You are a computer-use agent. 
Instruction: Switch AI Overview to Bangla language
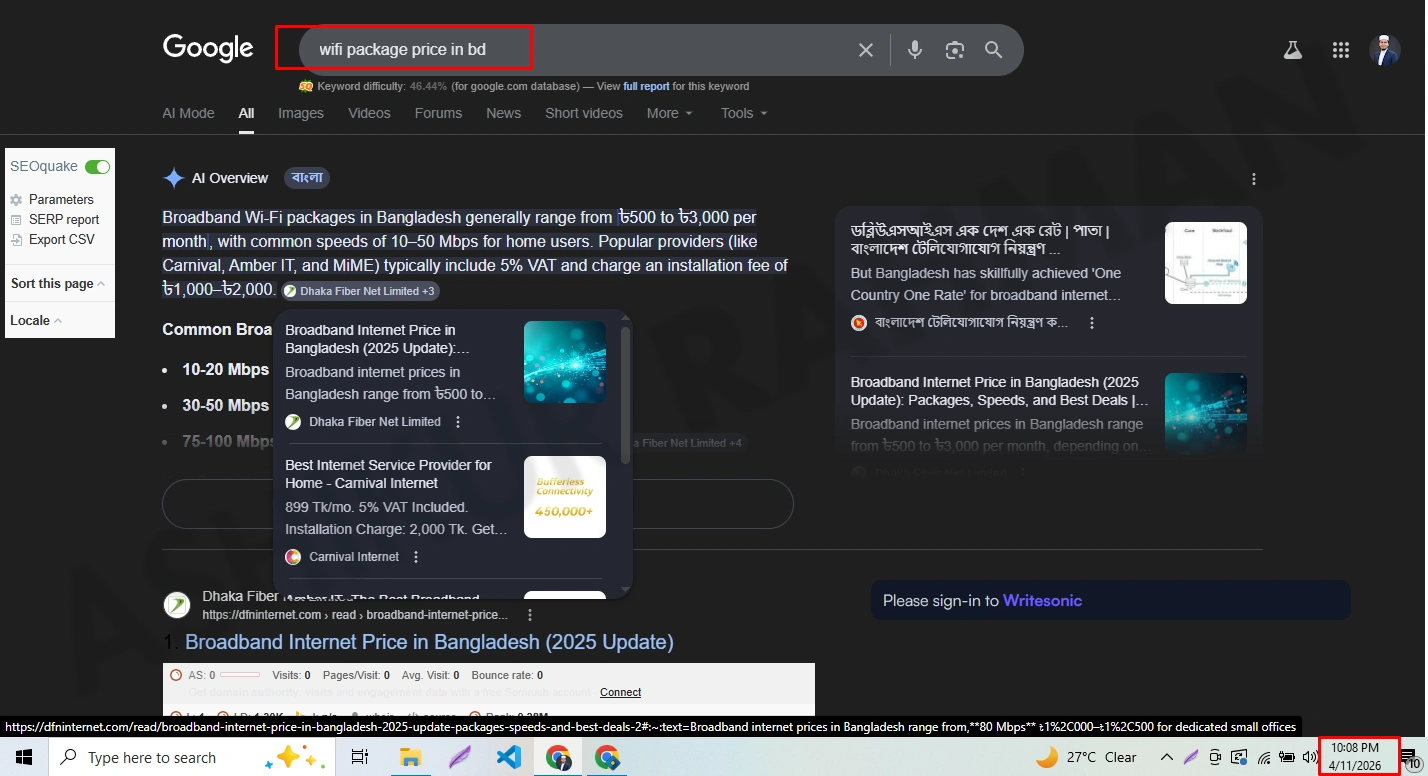[307, 178]
